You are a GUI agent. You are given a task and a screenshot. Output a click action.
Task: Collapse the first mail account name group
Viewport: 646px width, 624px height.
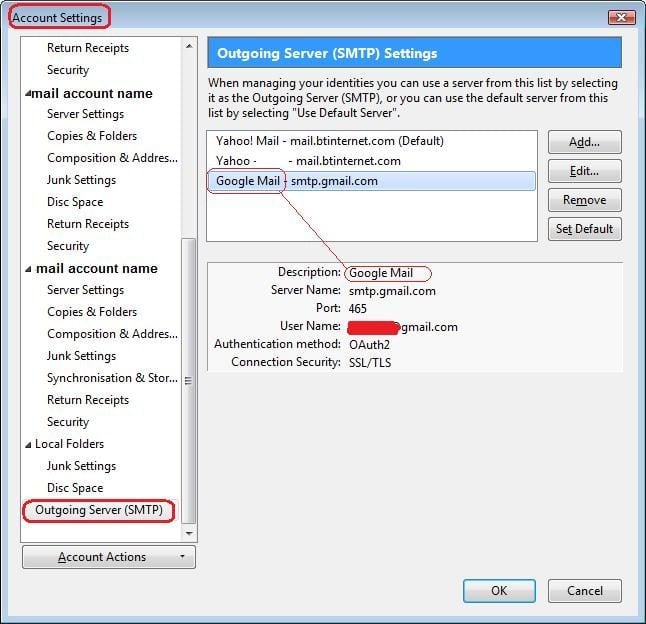pyautogui.click(x=28, y=93)
